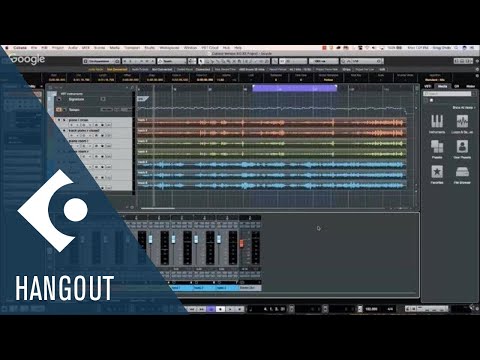
Task: Open the File menu
Action: point(34,48)
